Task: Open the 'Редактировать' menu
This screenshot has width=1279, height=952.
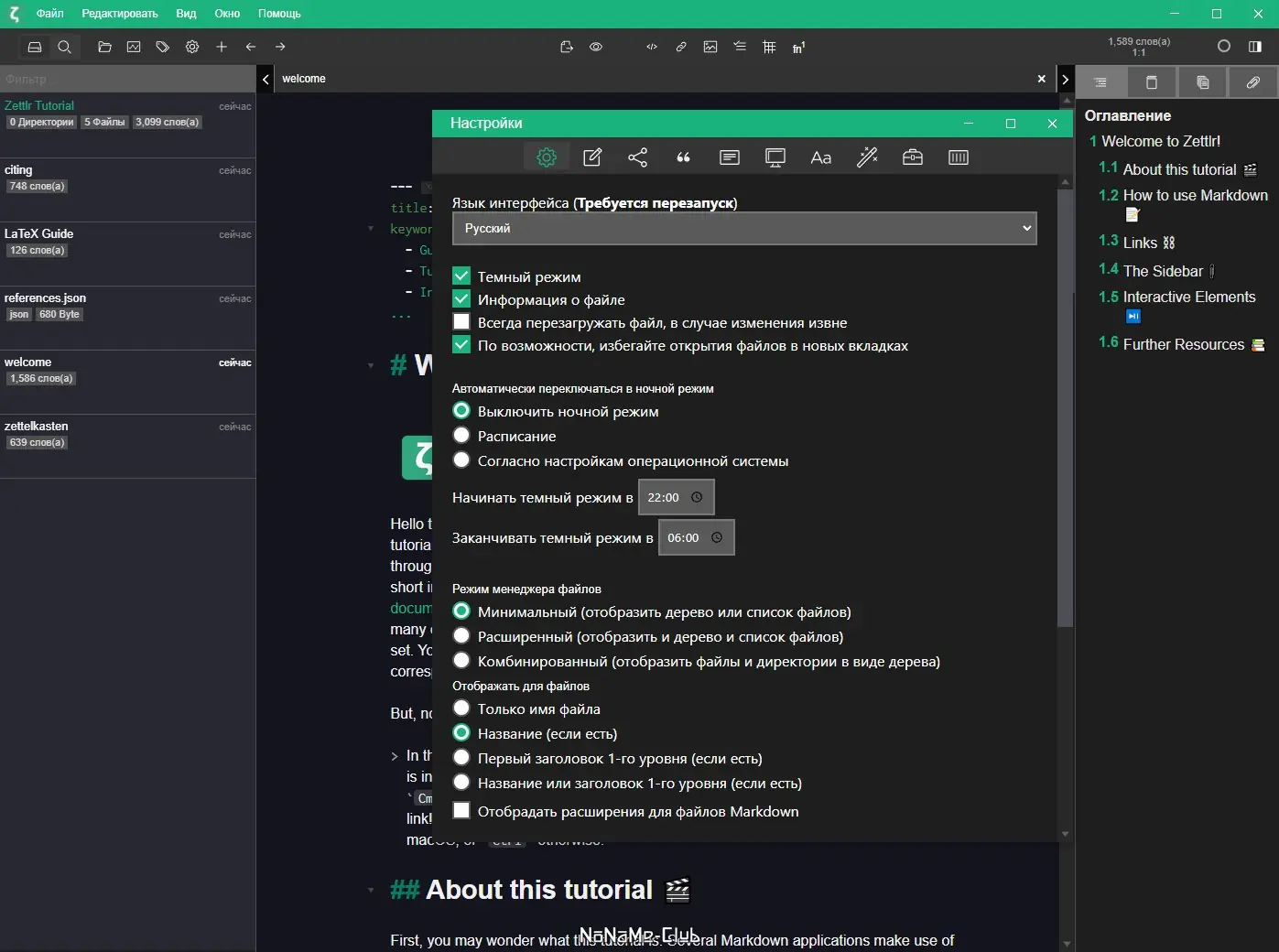Action: pos(120,14)
